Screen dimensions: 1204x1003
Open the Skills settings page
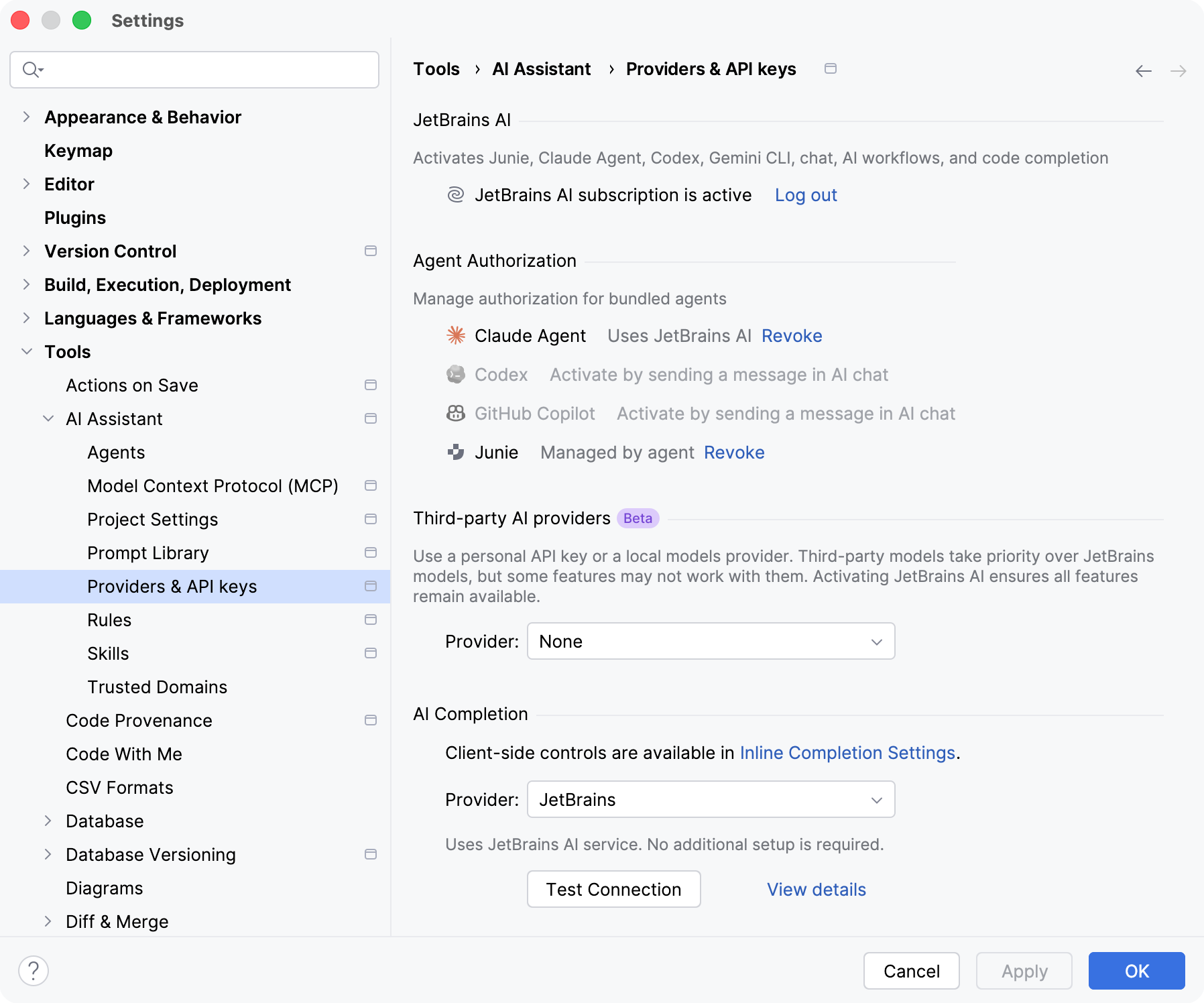coord(108,653)
